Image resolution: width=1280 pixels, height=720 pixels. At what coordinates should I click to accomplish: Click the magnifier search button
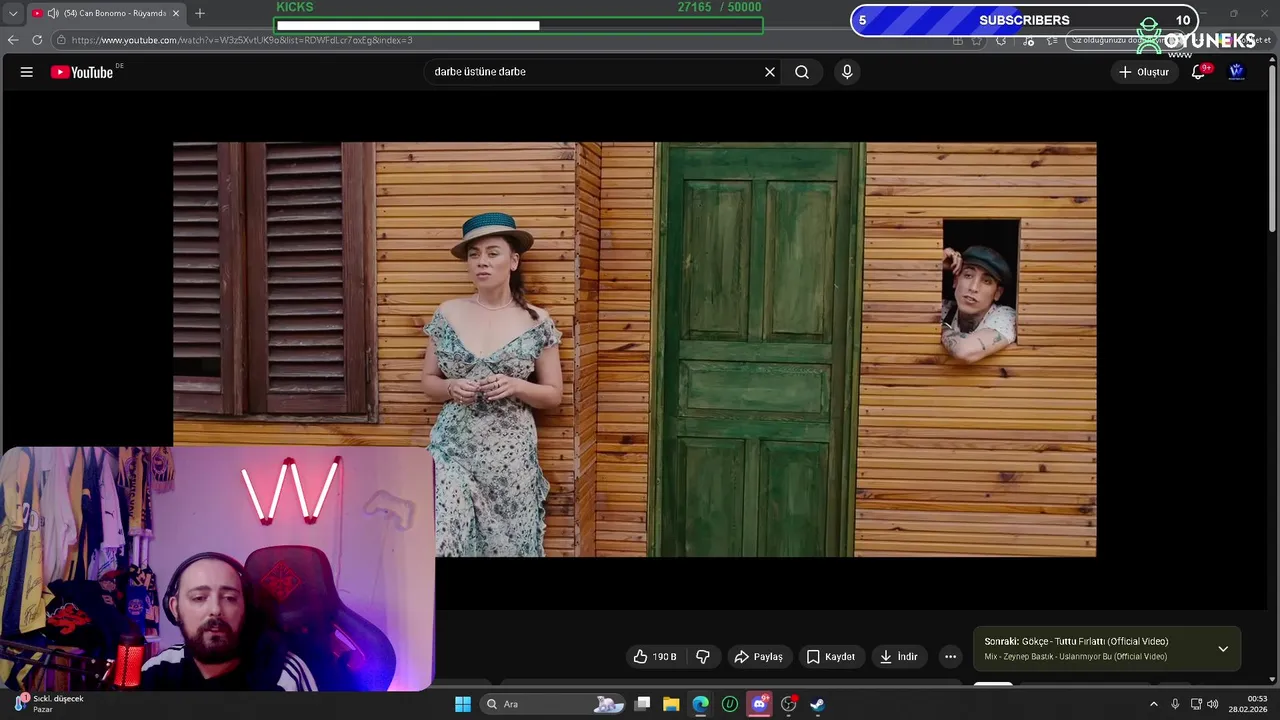(x=802, y=72)
